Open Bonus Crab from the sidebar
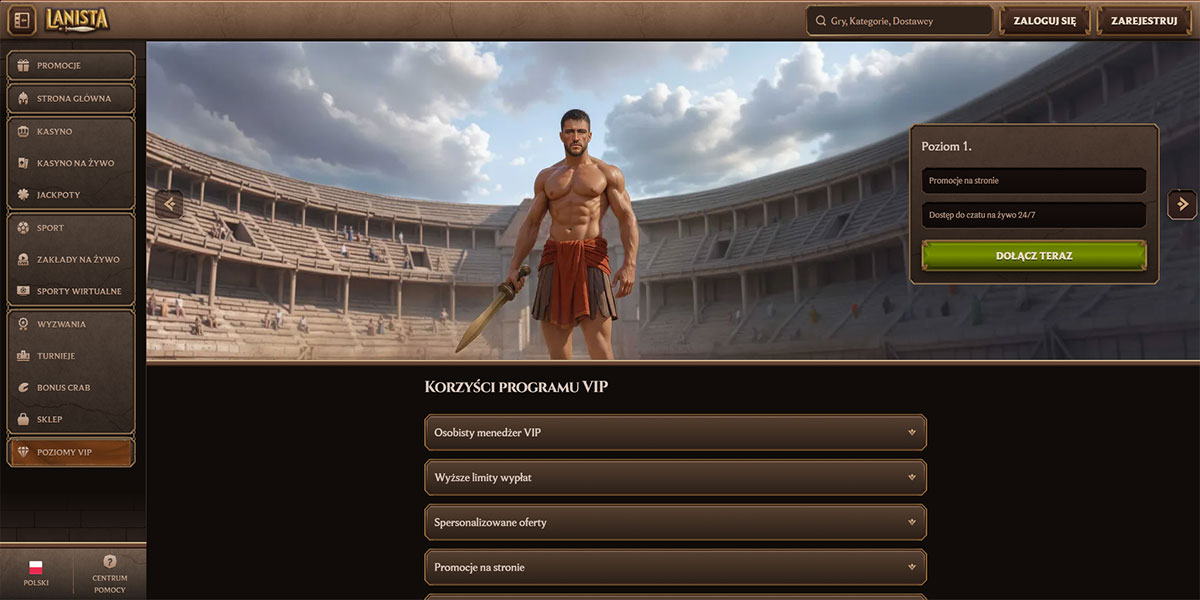 71,387
